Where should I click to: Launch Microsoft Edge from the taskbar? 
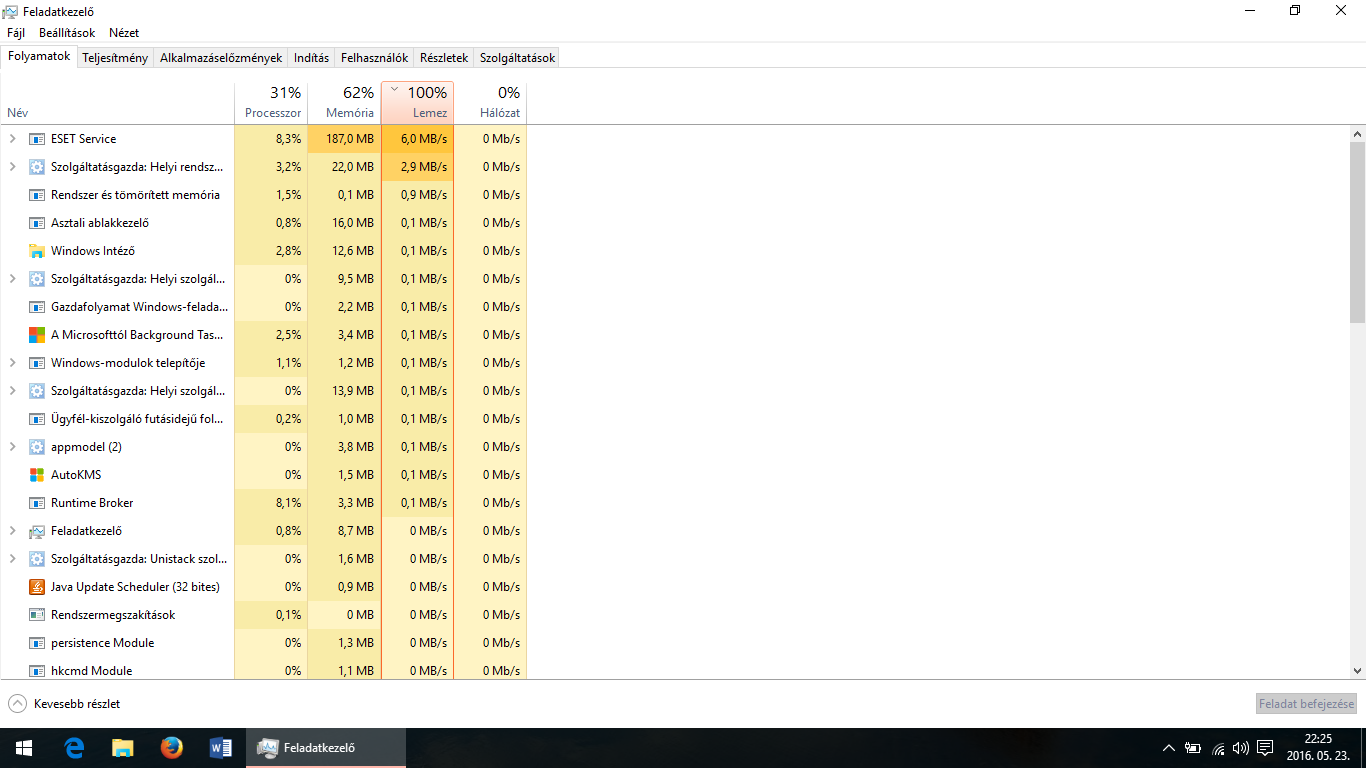click(74, 748)
